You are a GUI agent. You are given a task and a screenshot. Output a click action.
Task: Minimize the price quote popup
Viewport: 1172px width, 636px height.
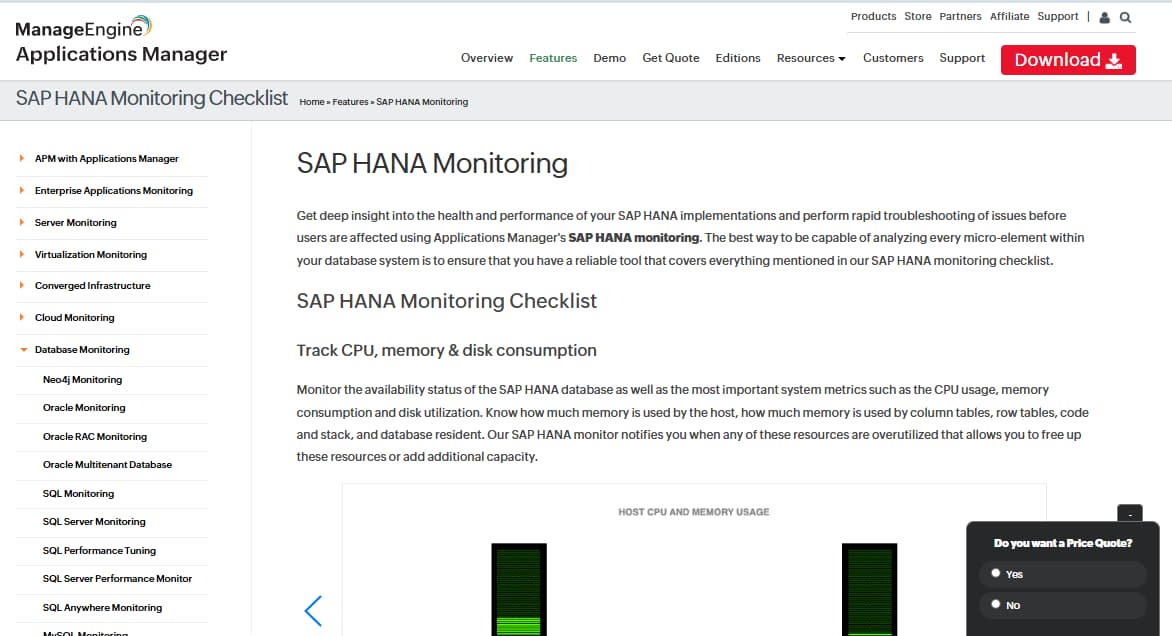[x=1129, y=513]
